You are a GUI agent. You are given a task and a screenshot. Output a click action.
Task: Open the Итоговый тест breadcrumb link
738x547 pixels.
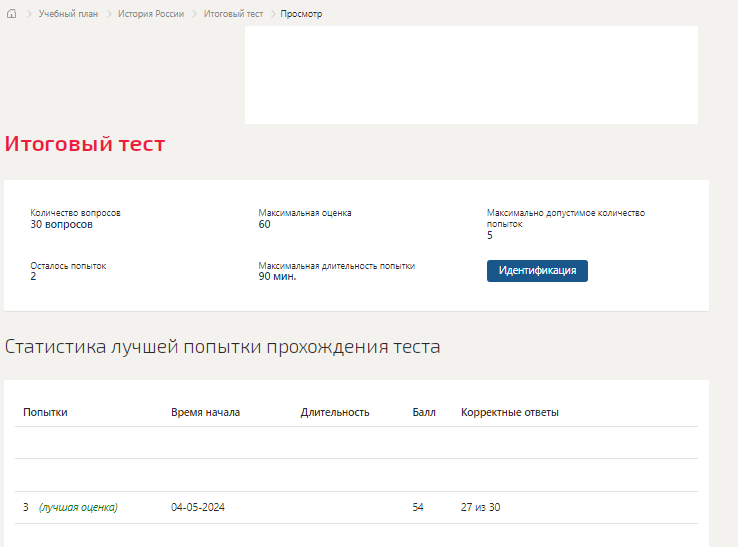coord(233,14)
